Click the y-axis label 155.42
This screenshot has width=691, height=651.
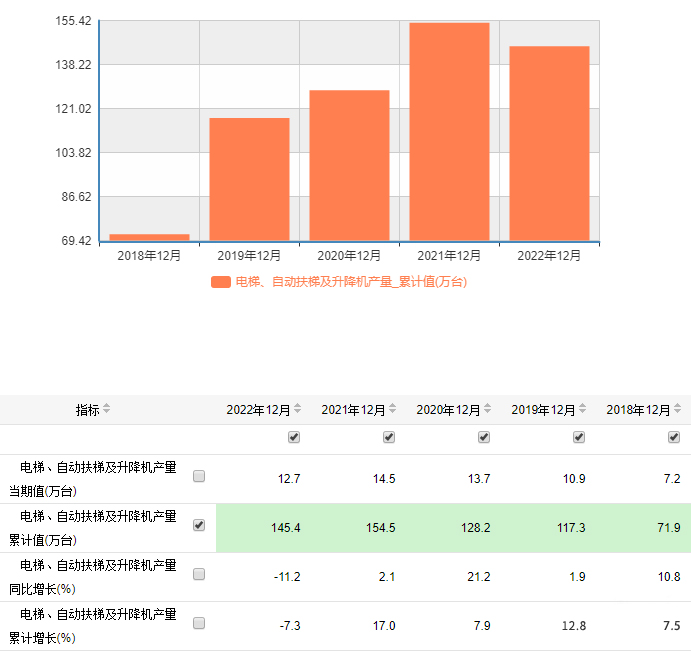[73, 21]
